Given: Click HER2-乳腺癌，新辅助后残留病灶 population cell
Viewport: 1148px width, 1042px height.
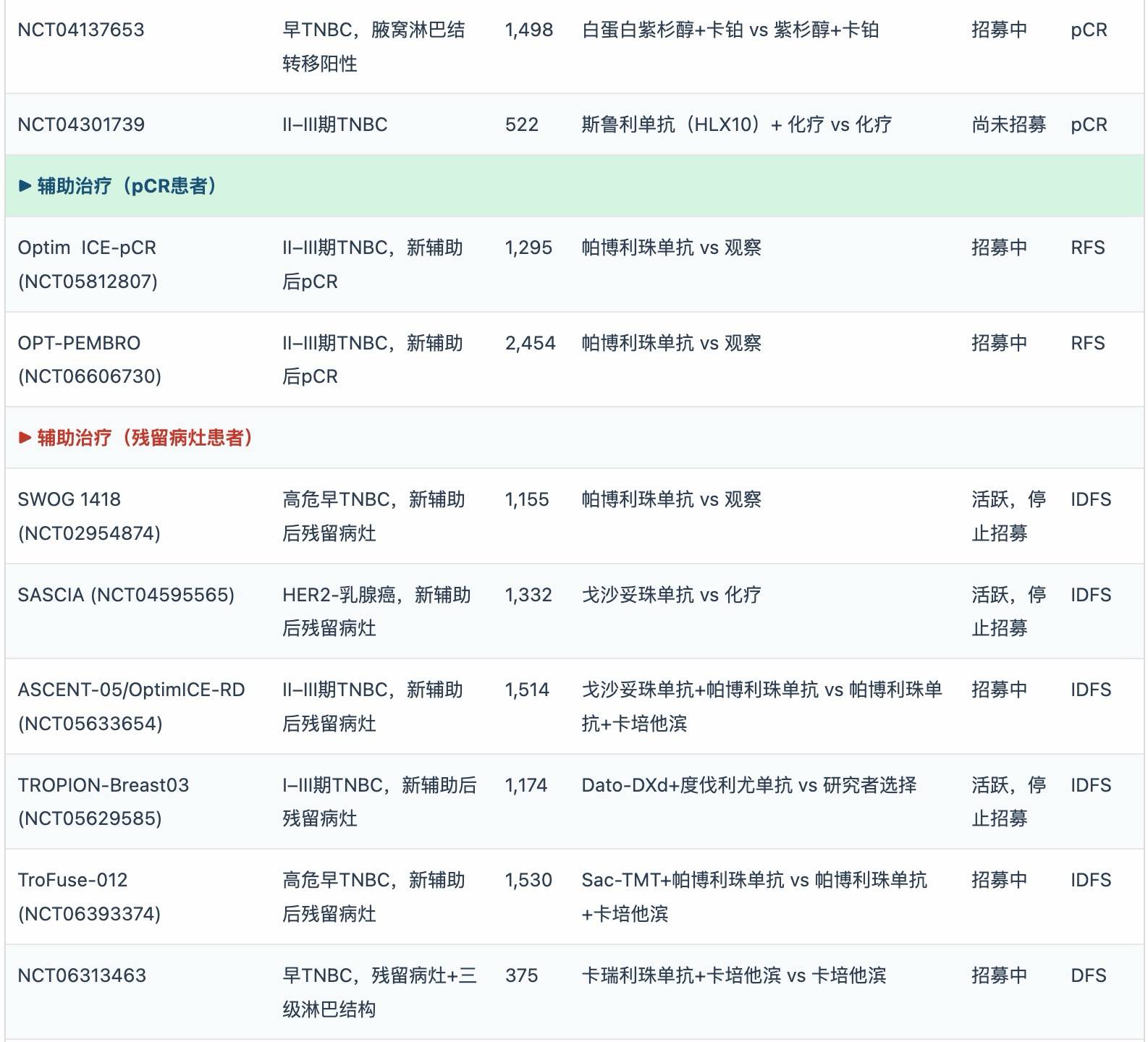Looking at the screenshot, I should [x=377, y=611].
